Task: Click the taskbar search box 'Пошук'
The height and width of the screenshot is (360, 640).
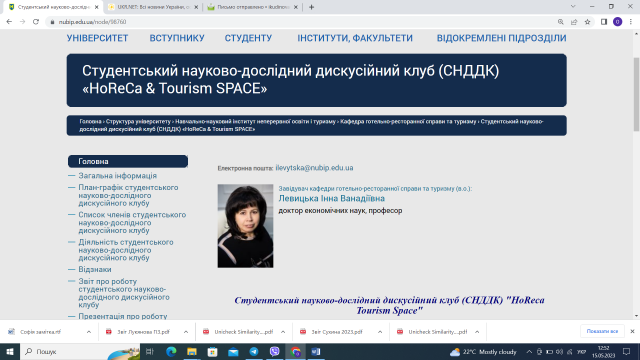Action: (80, 351)
